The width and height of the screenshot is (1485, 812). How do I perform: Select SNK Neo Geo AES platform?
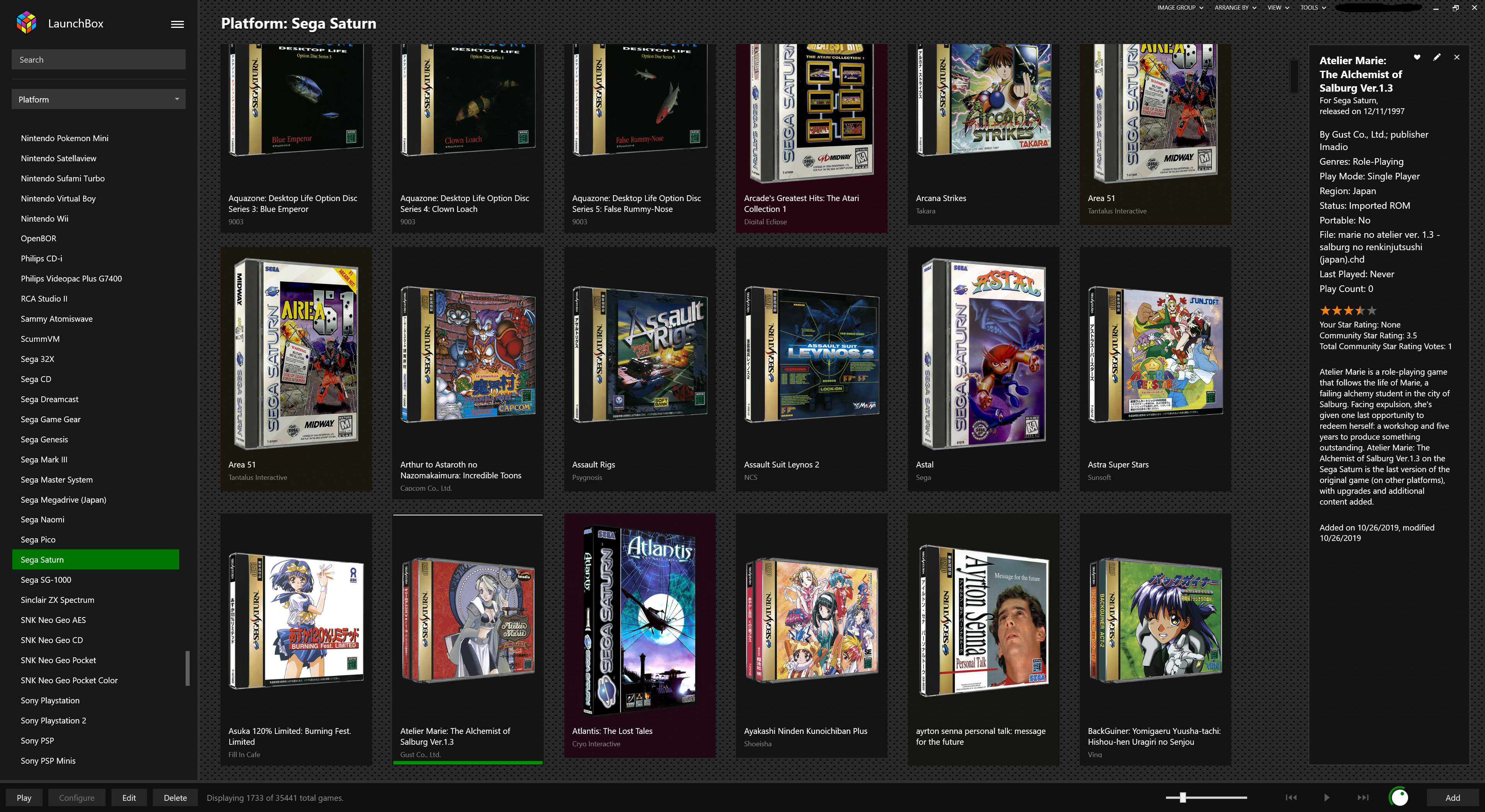point(53,620)
